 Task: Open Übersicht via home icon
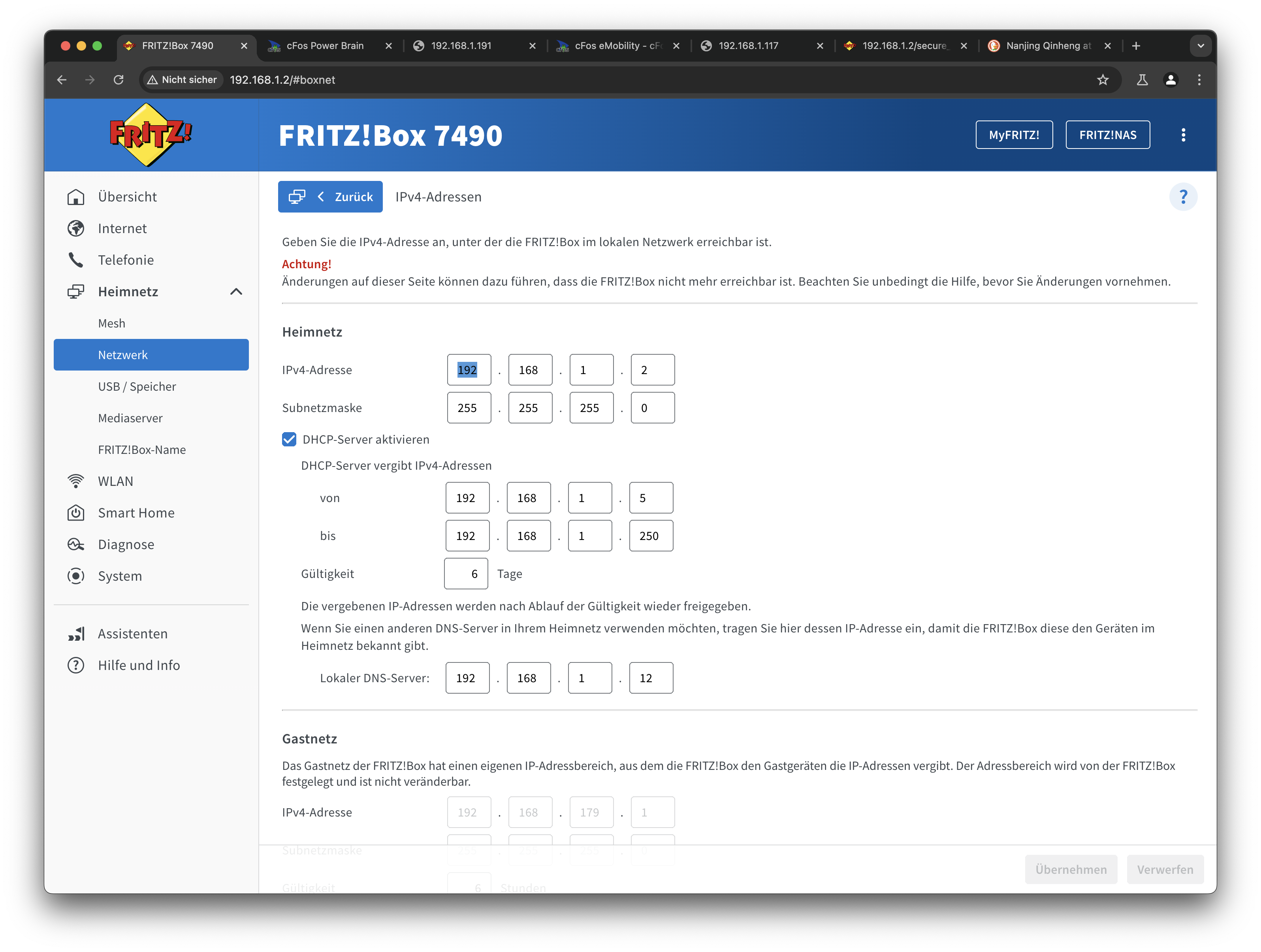pyautogui.click(x=76, y=197)
